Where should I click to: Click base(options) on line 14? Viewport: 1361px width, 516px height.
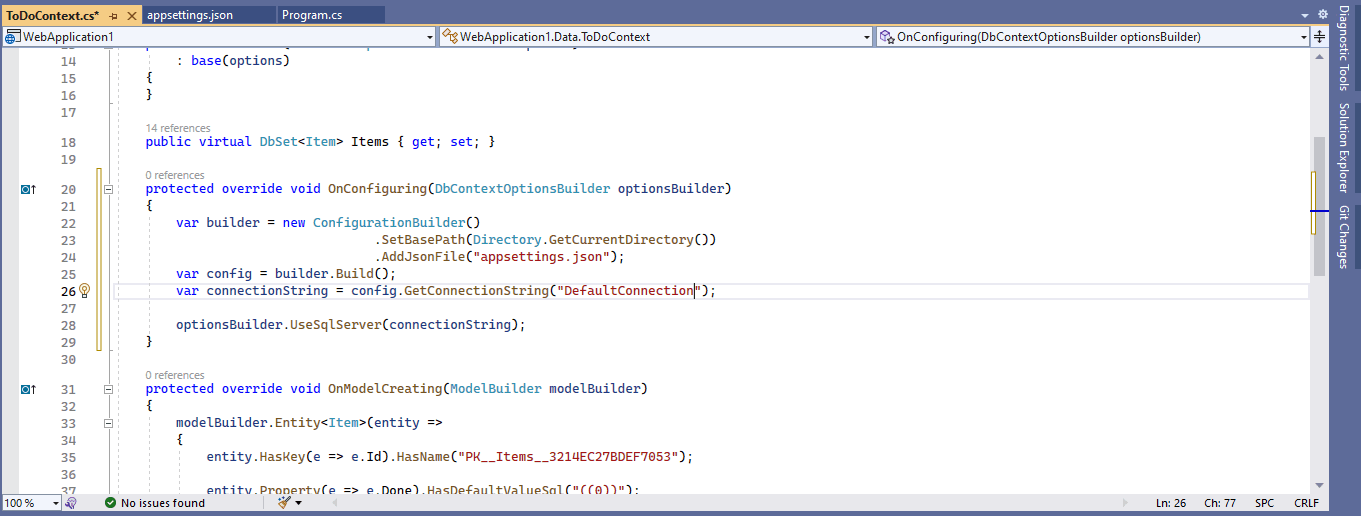click(240, 61)
